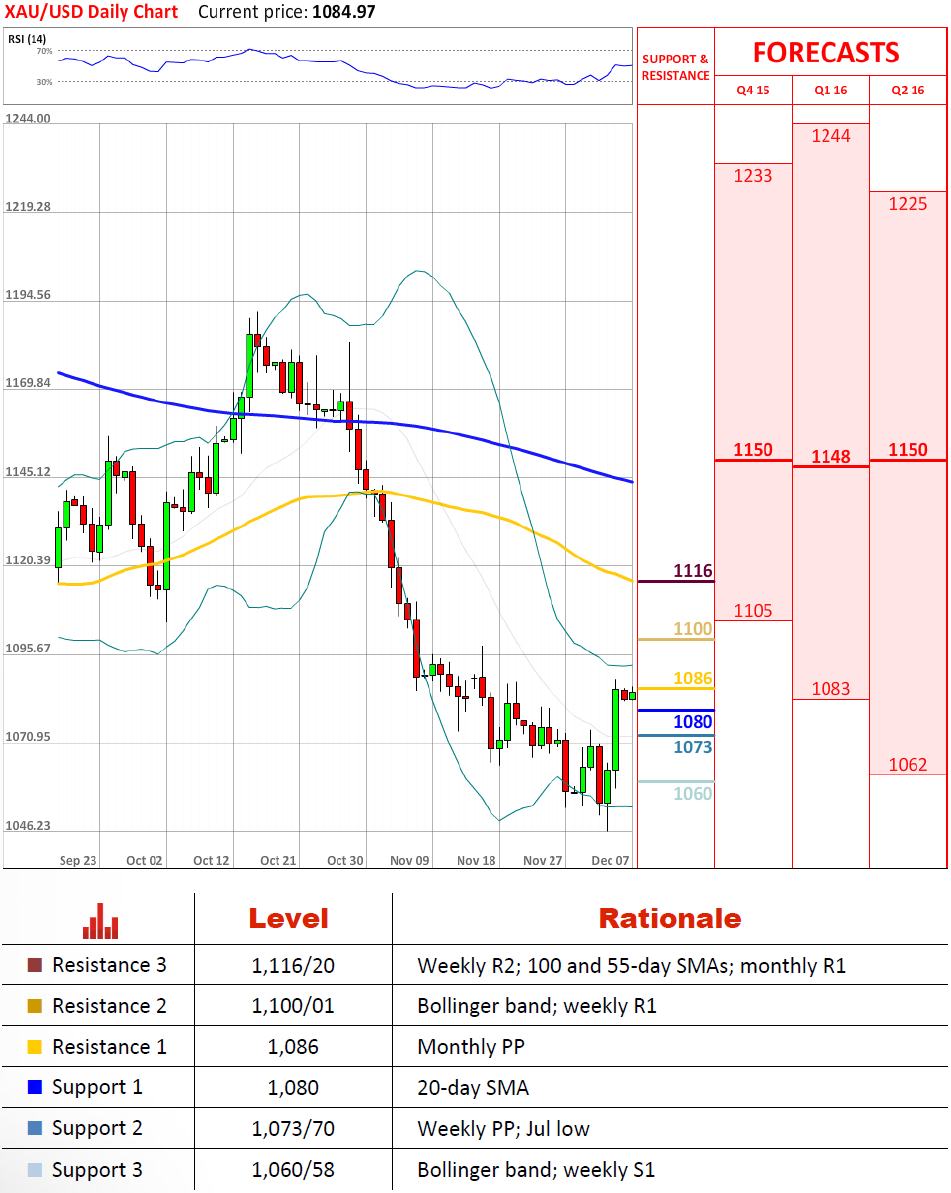The width and height of the screenshot is (951, 1193).
Task: Click the Resistance 2 gold swatch
Action: point(34,1006)
